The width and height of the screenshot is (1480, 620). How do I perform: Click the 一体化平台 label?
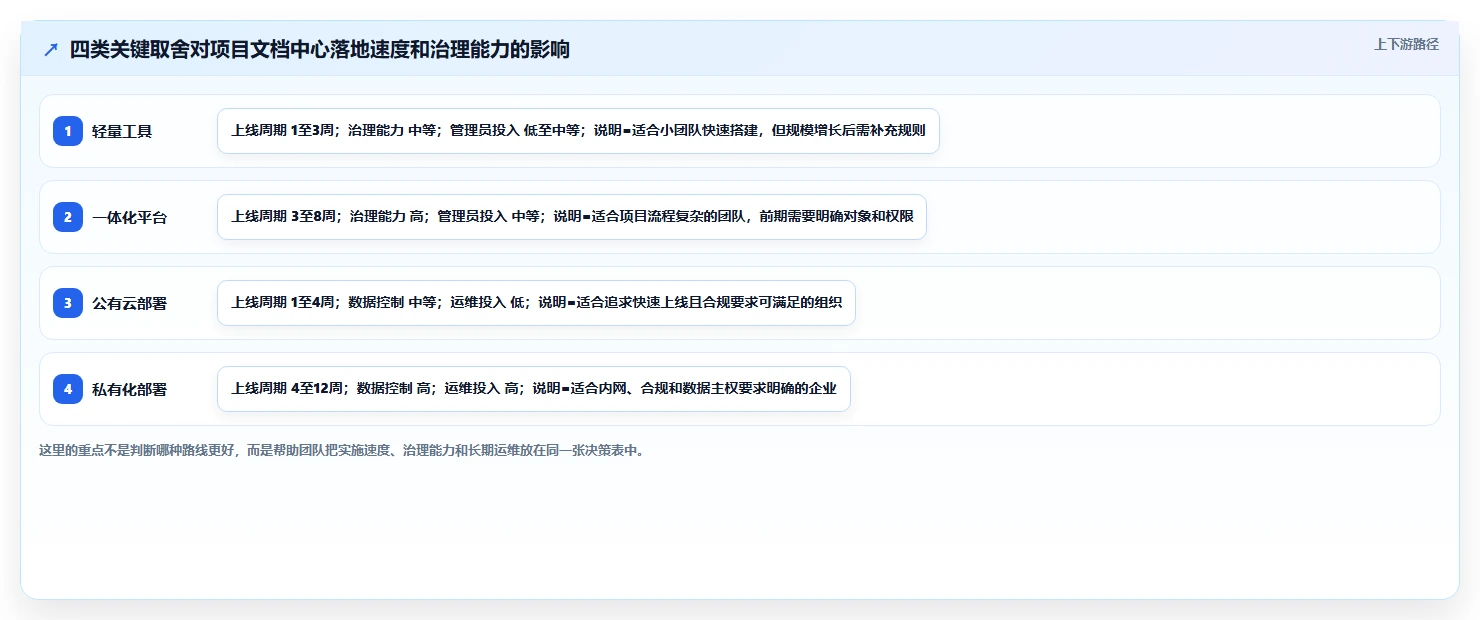[x=129, y=217]
